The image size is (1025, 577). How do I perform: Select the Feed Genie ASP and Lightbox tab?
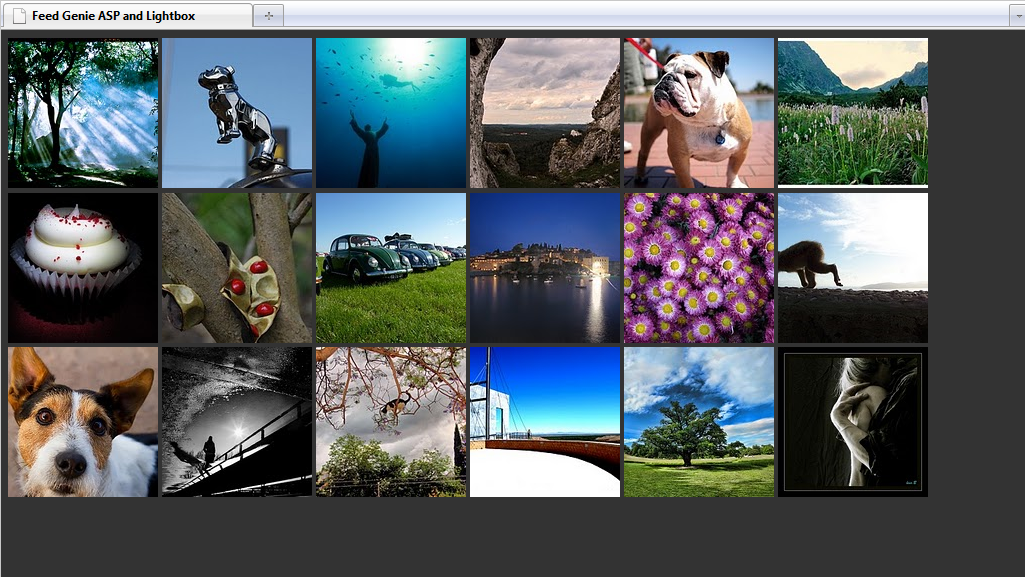point(127,16)
